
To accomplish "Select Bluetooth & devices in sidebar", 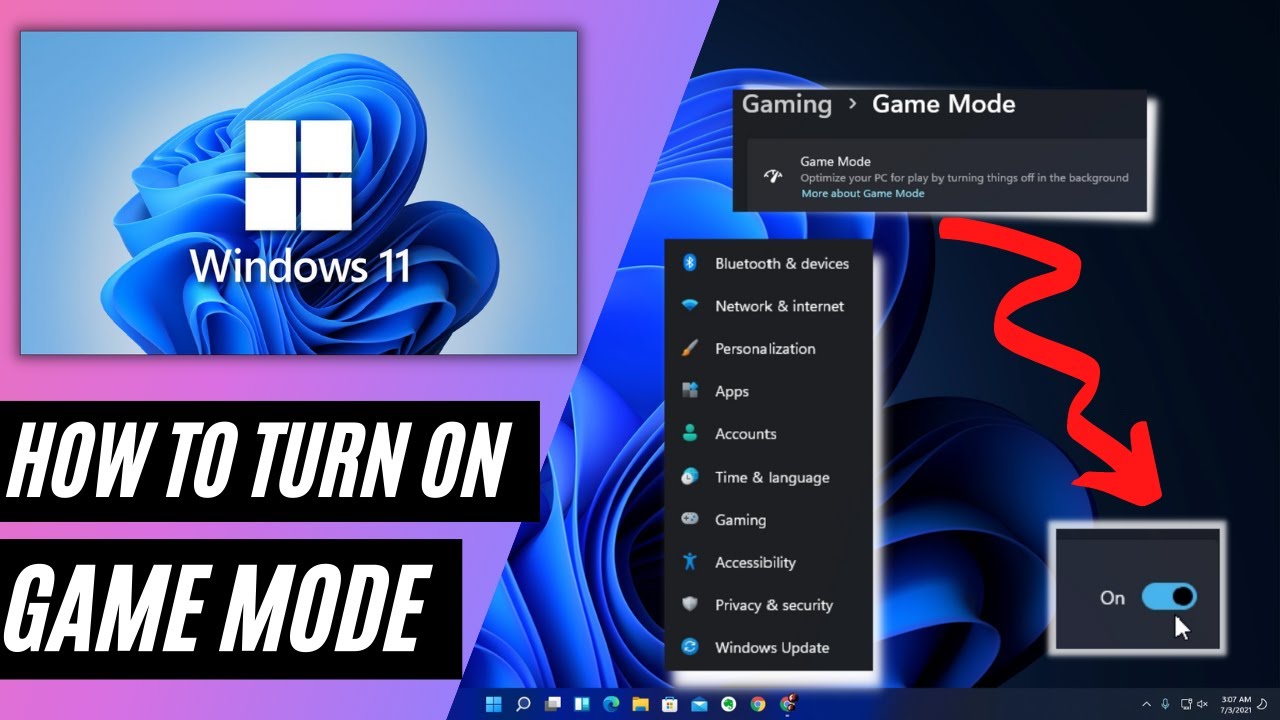I will [781, 264].
